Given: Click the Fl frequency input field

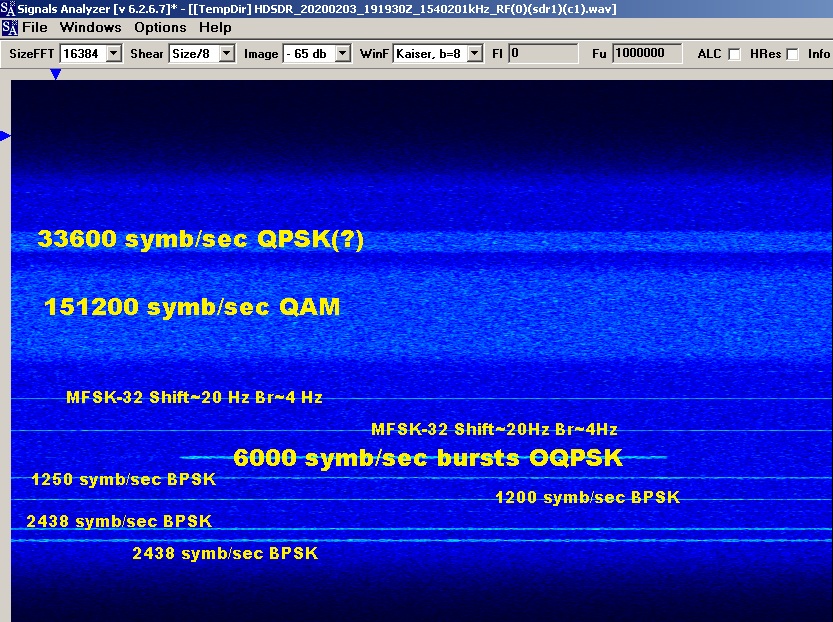Looking at the screenshot, I should point(543,54).
